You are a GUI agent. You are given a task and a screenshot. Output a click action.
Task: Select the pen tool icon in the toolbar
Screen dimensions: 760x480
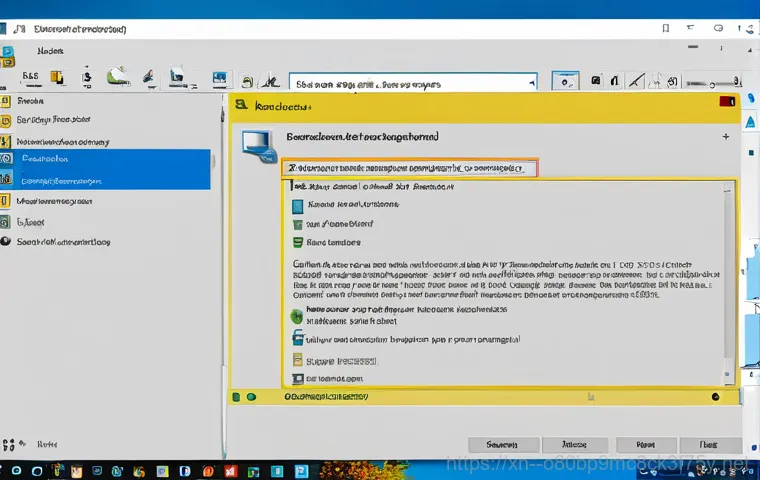149,78
